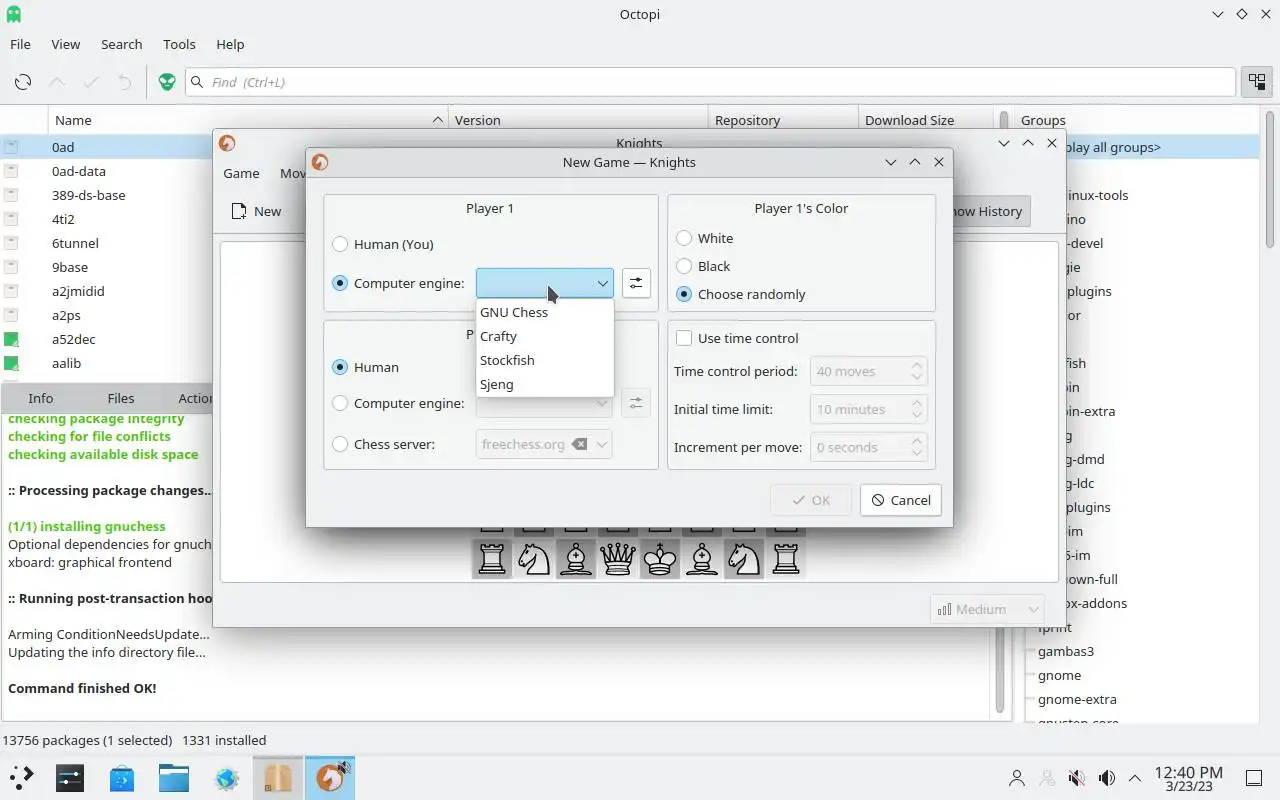Click New button in Knights toolbar
This screenshot has height=800, width=1280.
pos(256,211)
